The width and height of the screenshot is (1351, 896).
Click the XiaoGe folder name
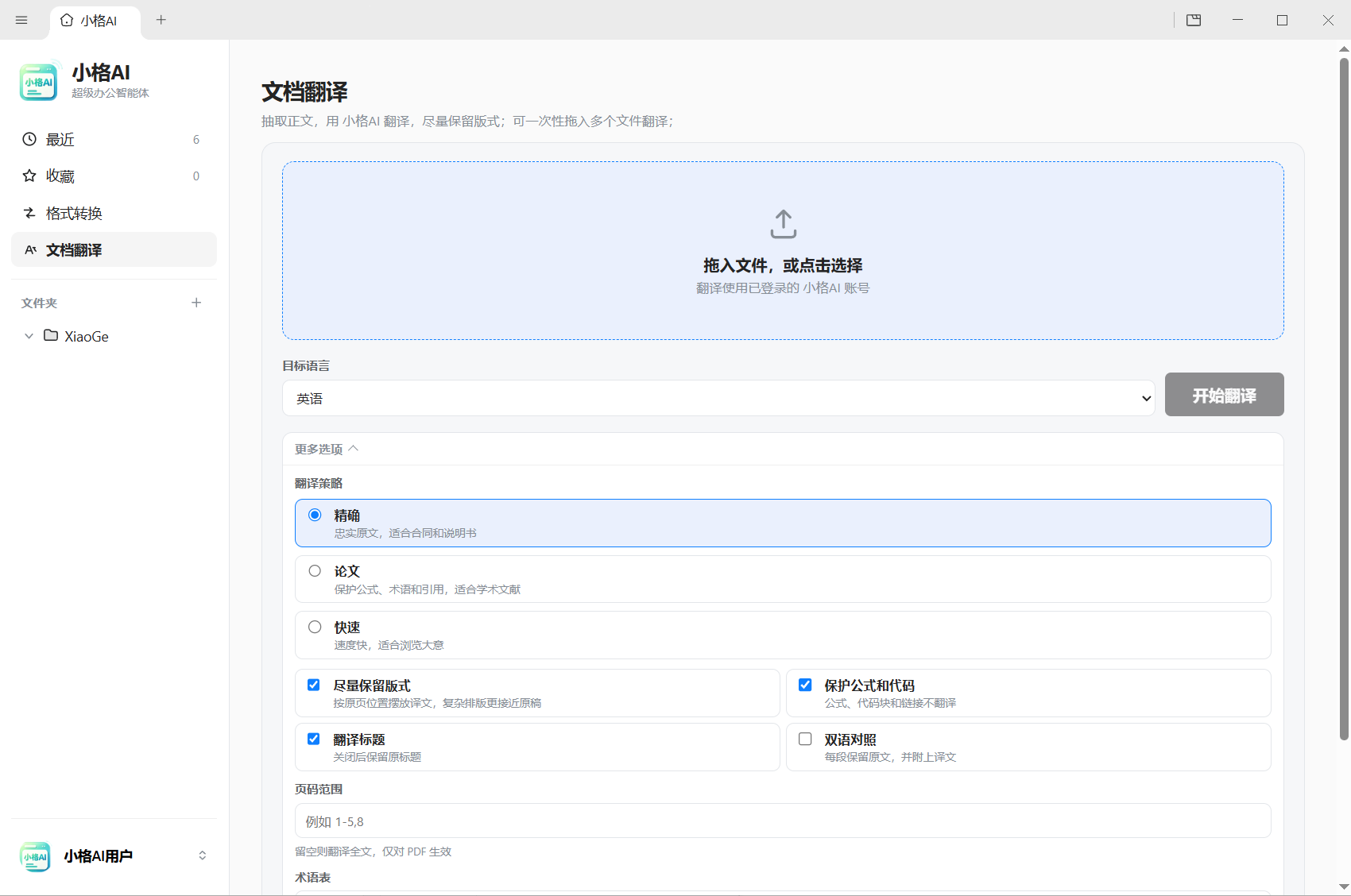(x=87, y=337)
